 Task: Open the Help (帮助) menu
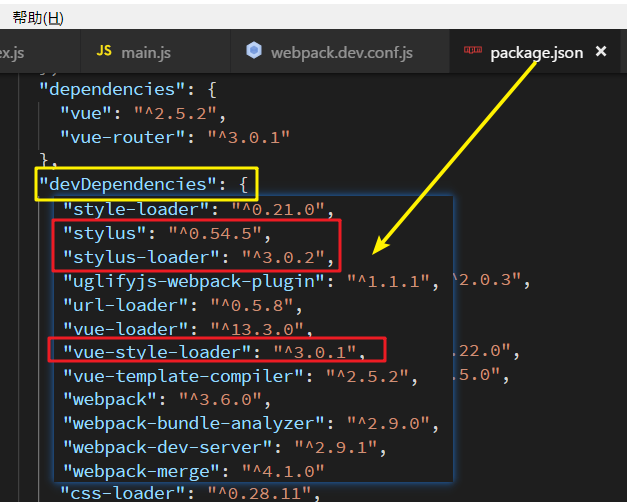pyautogui.click(x=38, y=18)
